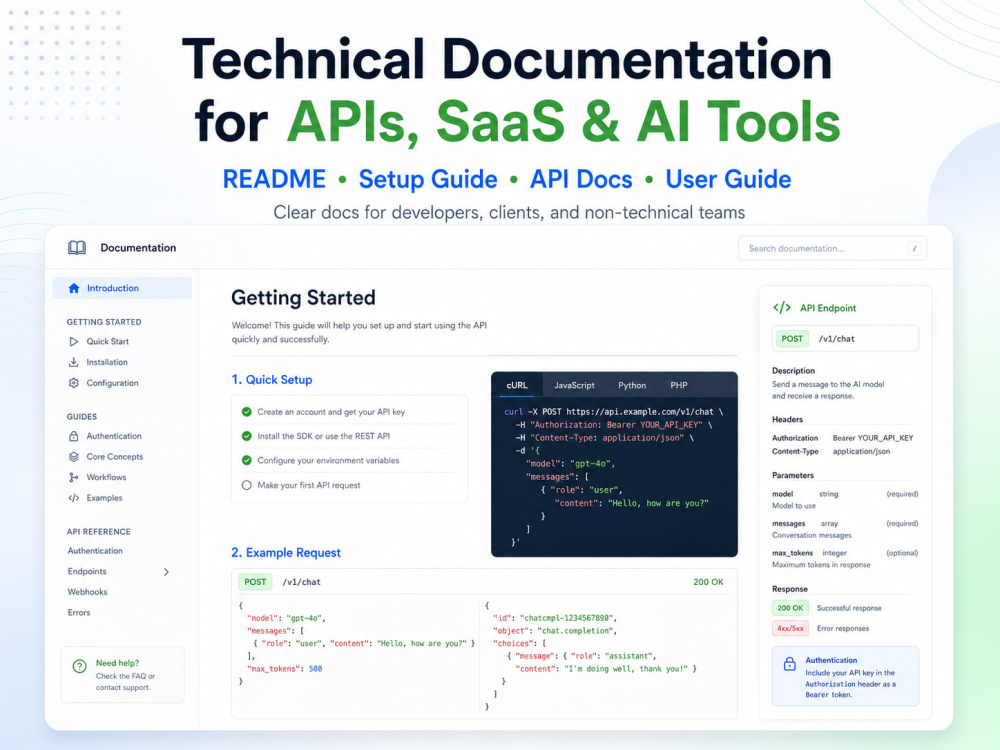Click the lock icon in Authentication note

790,663
